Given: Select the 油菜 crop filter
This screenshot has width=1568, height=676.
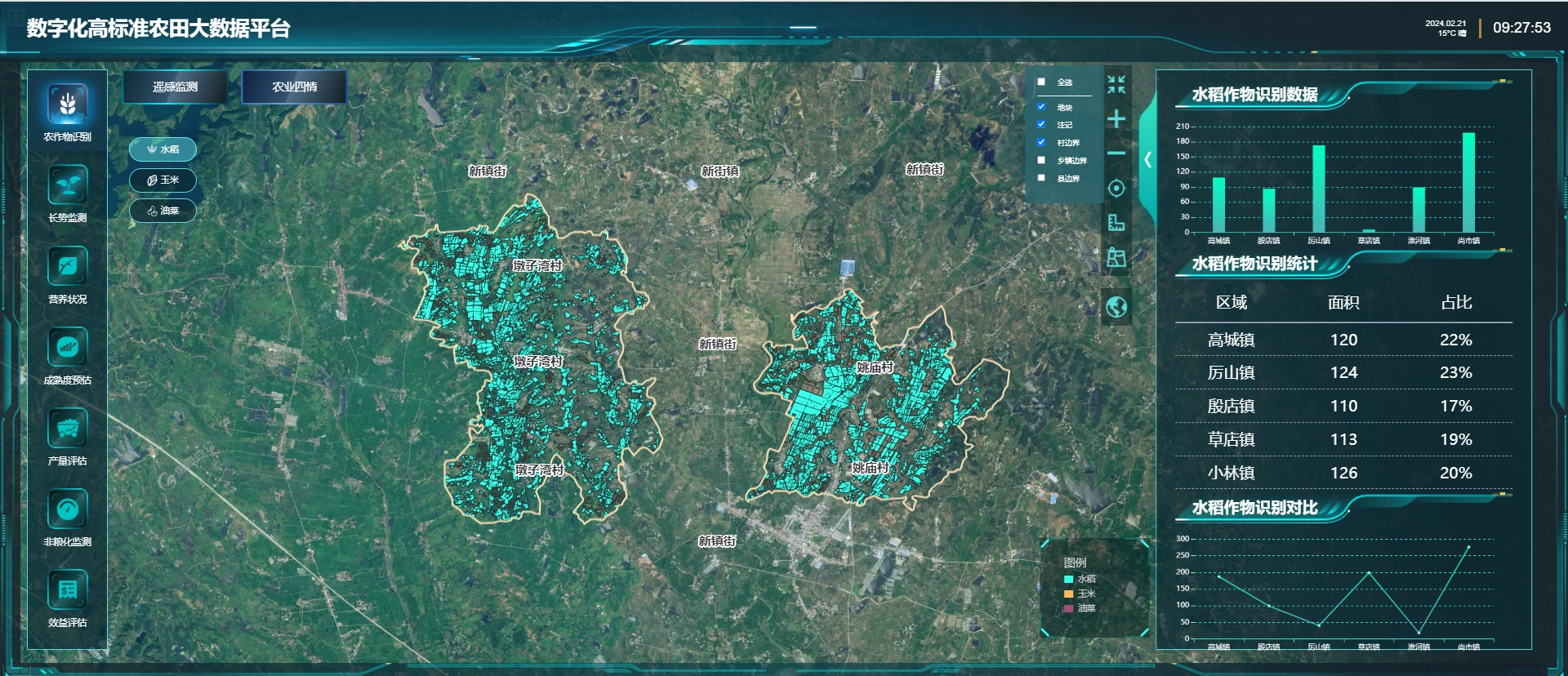Looking at the screenshot, I should (163, 211).
